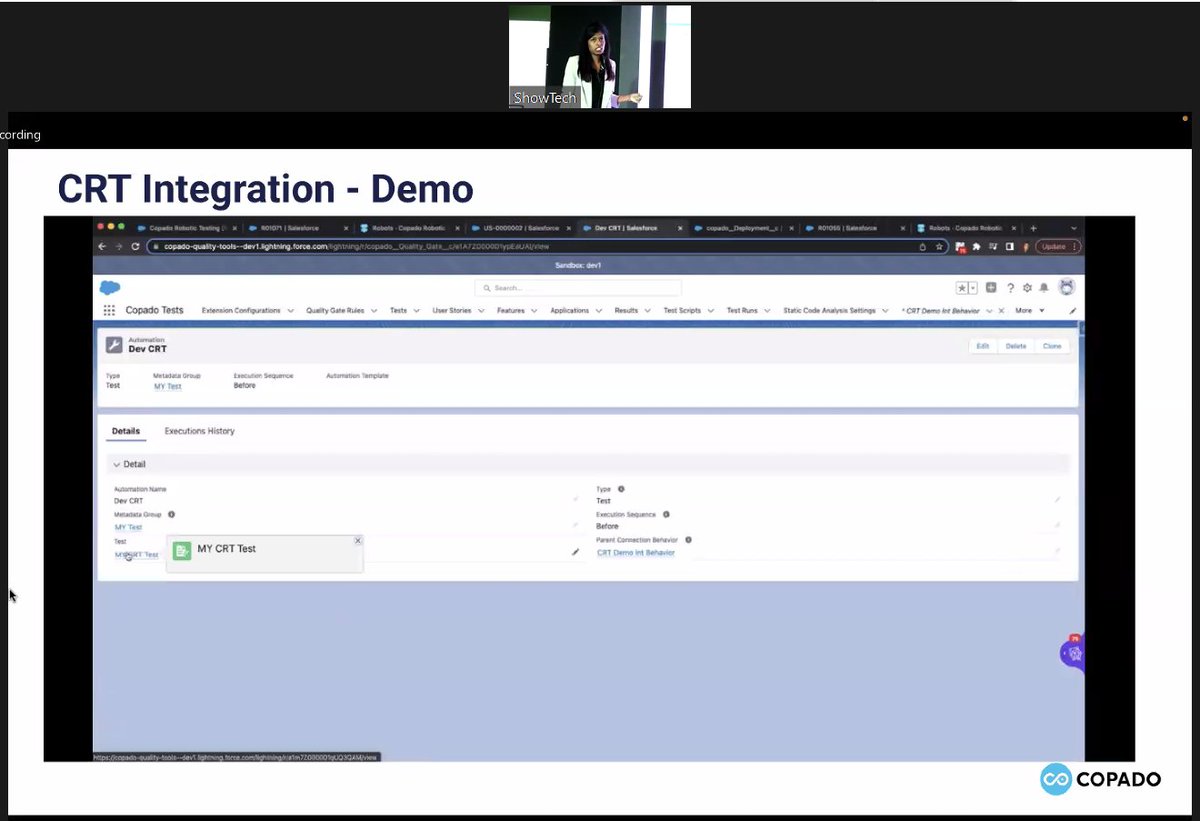Click the green MY CRT Test icon
The image size is (1200, 821).
click(182, 550)
